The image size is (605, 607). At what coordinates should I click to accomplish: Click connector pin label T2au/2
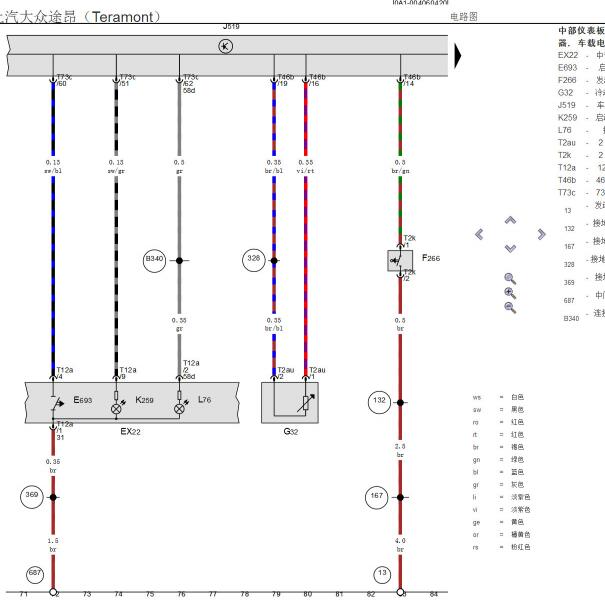(286, 373)
